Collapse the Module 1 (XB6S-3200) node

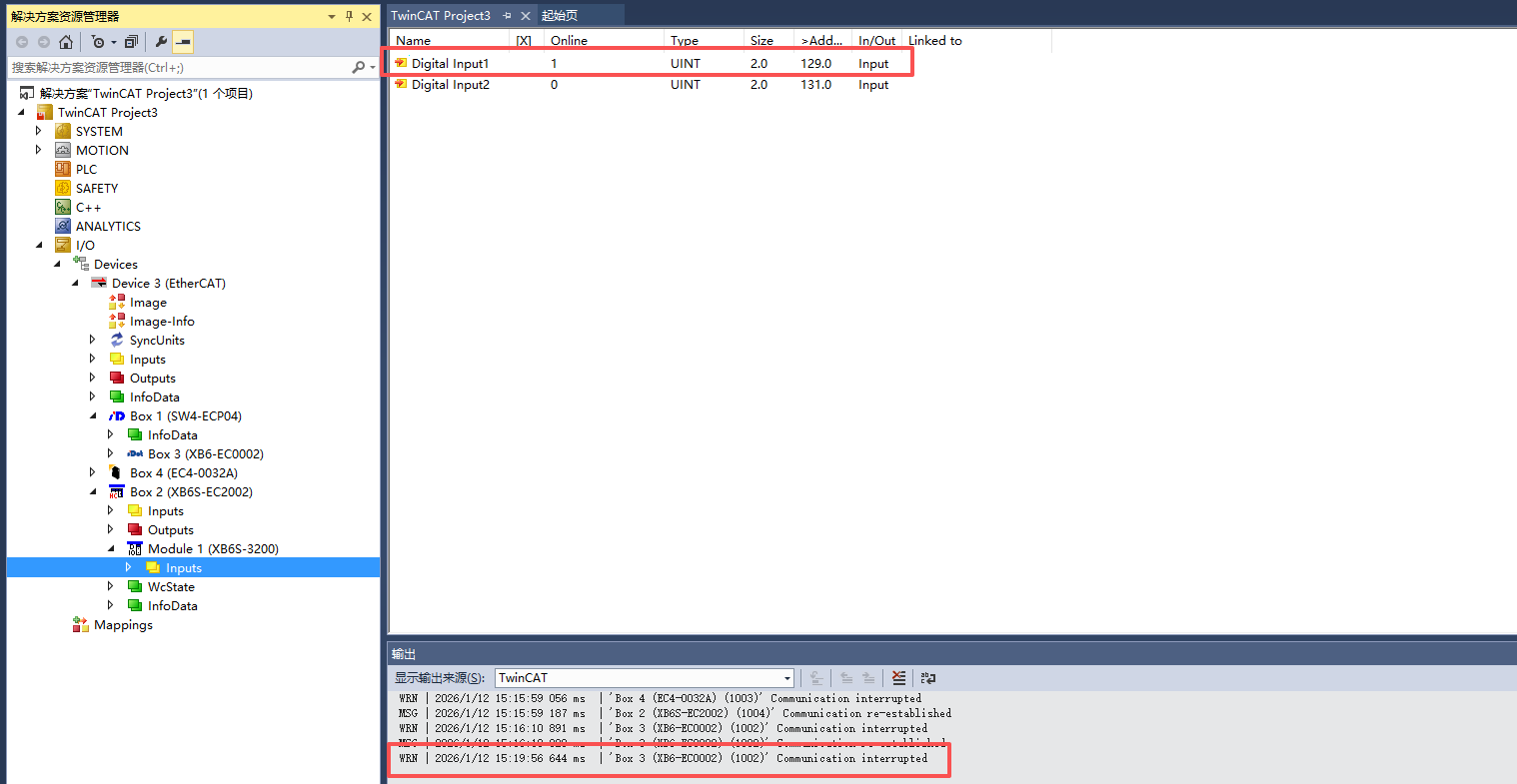pyautogui.click(x=111, y=549)
